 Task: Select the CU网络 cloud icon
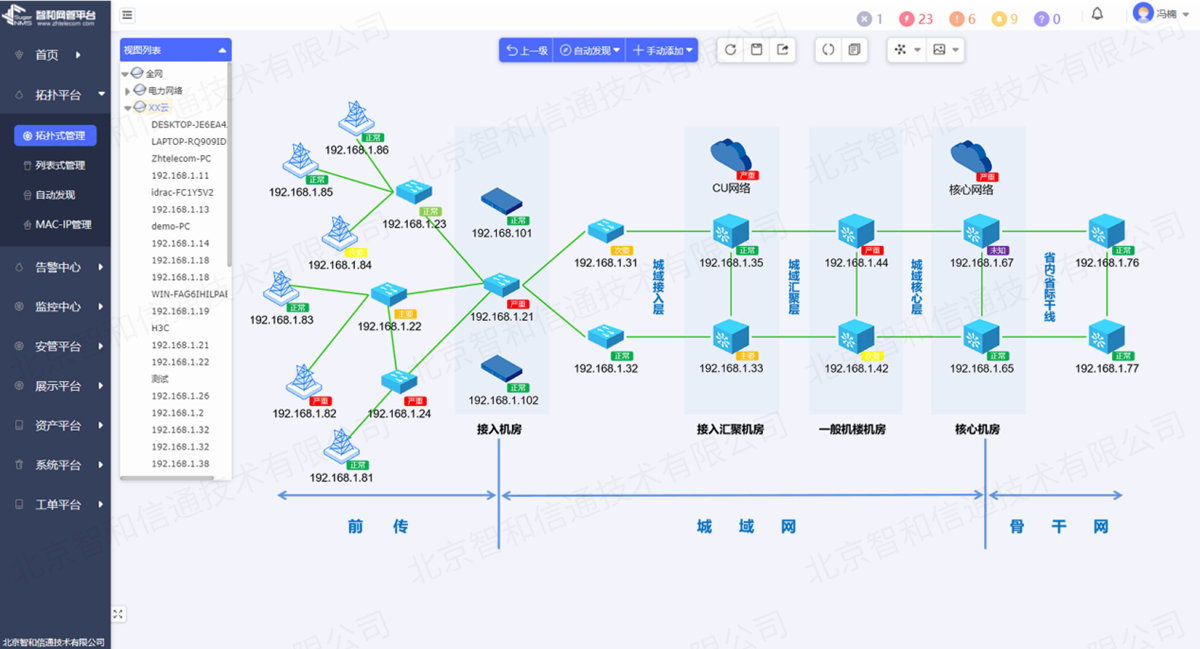click(731, 155)
